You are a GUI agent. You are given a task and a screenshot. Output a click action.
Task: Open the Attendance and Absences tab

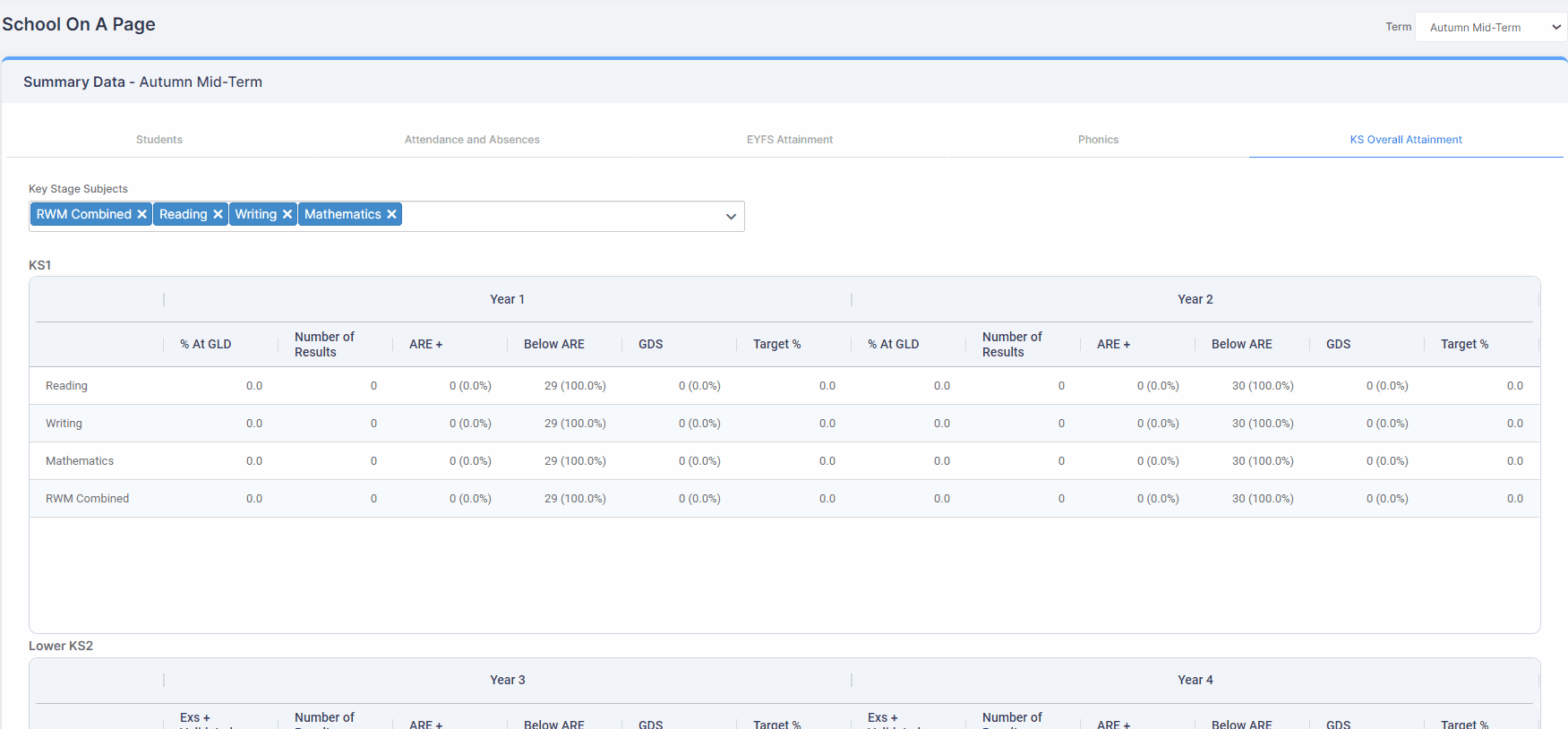pyautogui.click(x=472, y=140)
